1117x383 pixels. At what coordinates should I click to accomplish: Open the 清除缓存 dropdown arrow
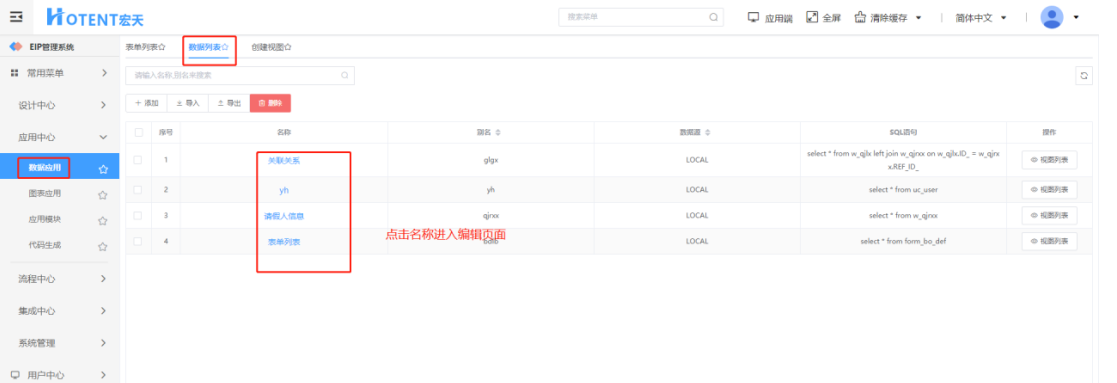pyautogui.click(x=918, y=18)
